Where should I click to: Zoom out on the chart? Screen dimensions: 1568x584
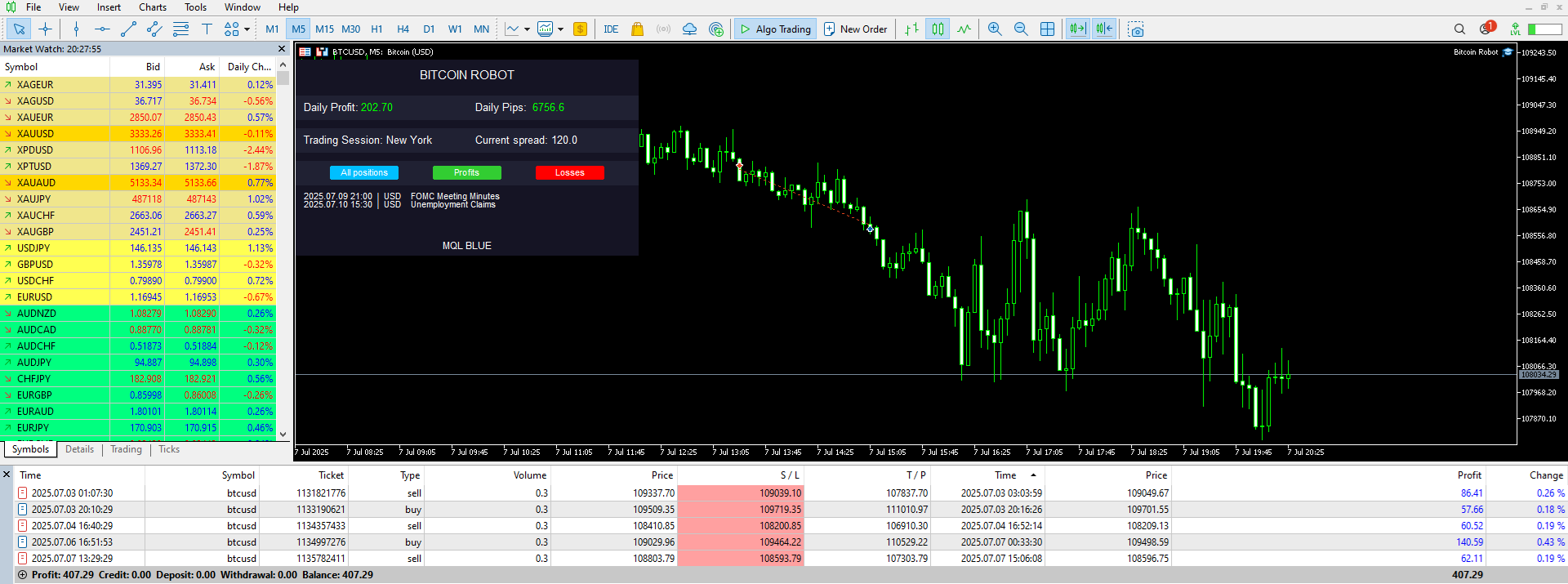pos(1021,29)
